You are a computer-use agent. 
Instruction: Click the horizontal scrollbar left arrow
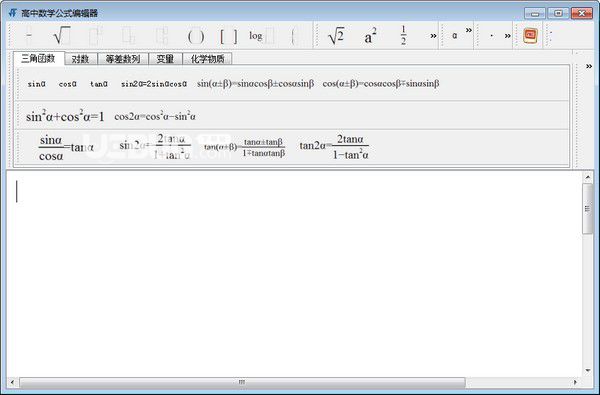(12, 382)
